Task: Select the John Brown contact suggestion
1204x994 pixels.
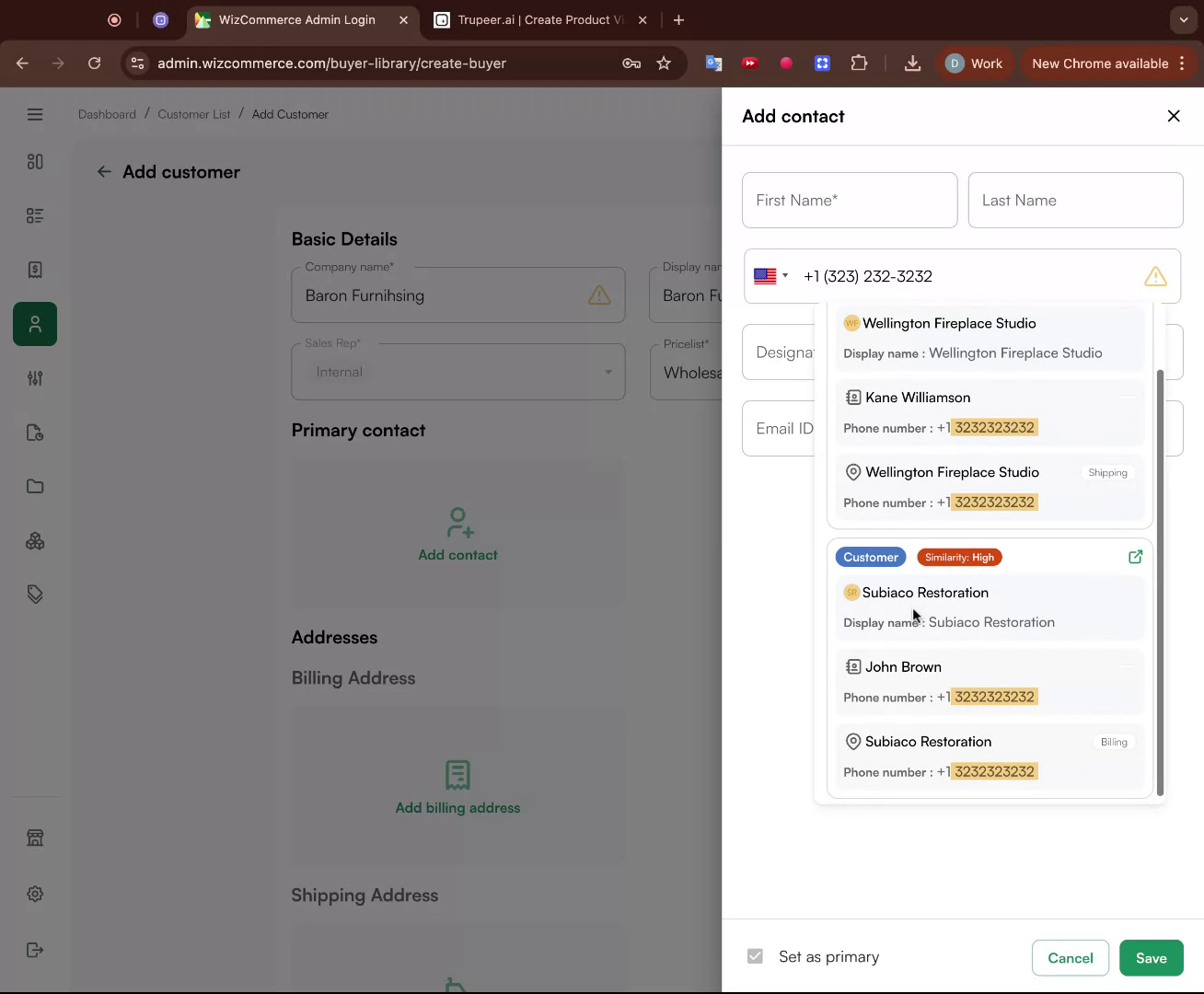Action: click(x=990, y=682)
